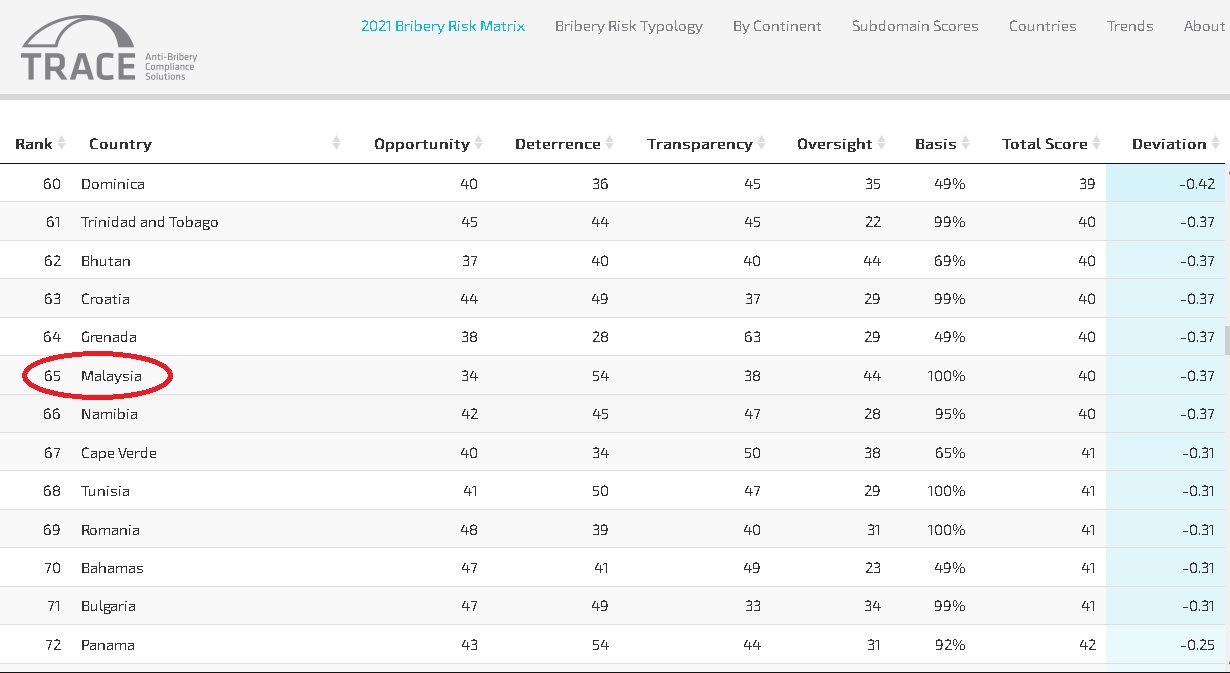Viewport: 1230px width, 673px height.
Task: Open Subdomain Scores page
Action: 915,26
